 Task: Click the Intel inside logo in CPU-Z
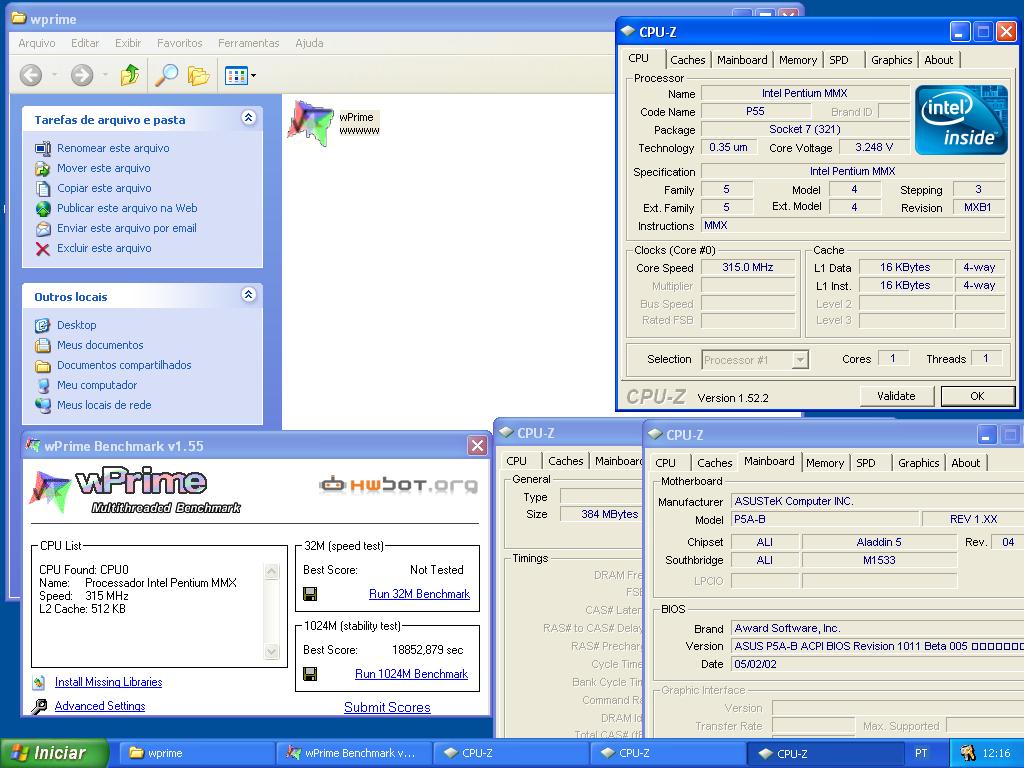(x=961, y=120)
